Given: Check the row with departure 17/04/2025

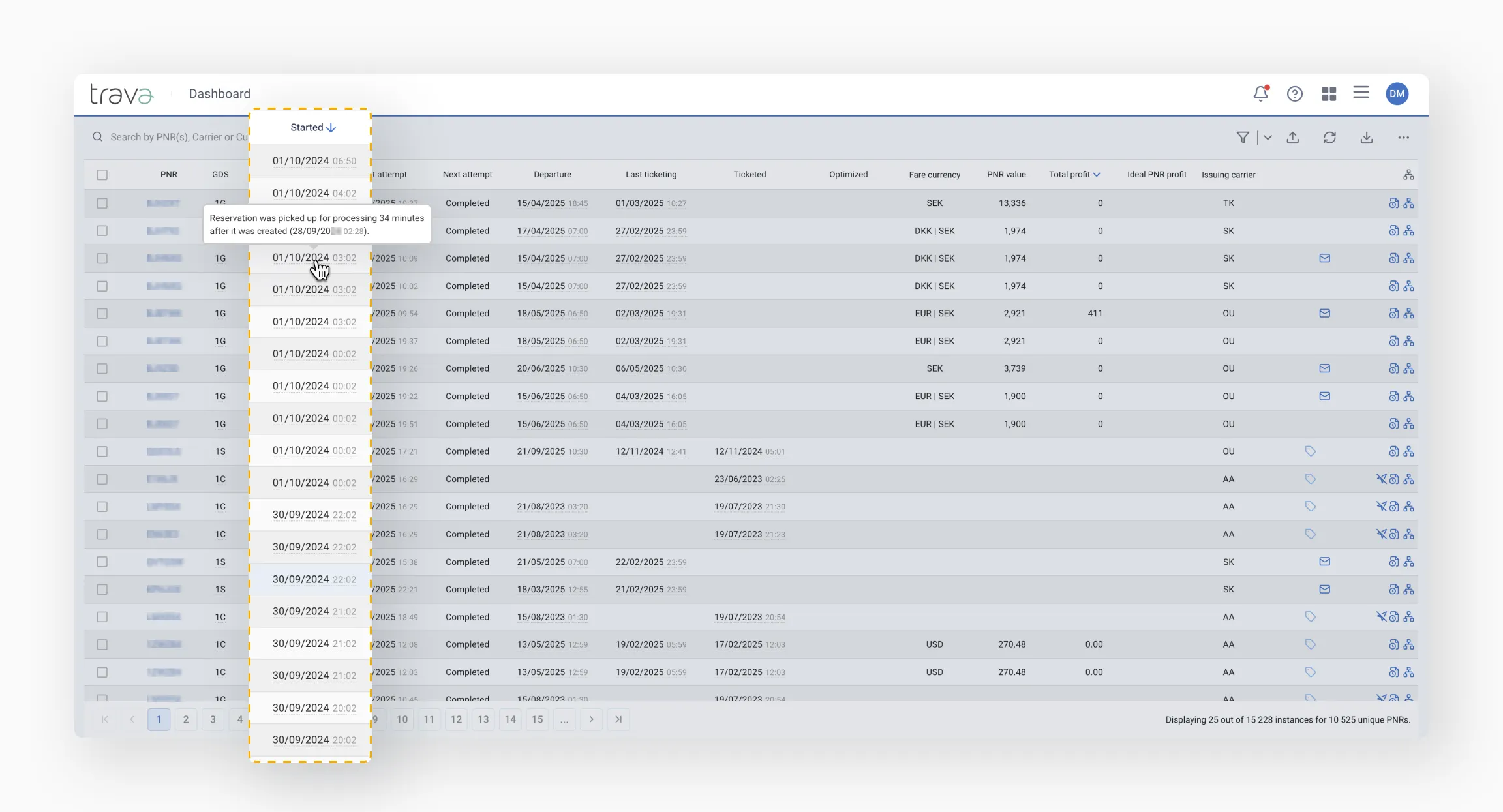Looking at the screenshot, I should 102,231.
